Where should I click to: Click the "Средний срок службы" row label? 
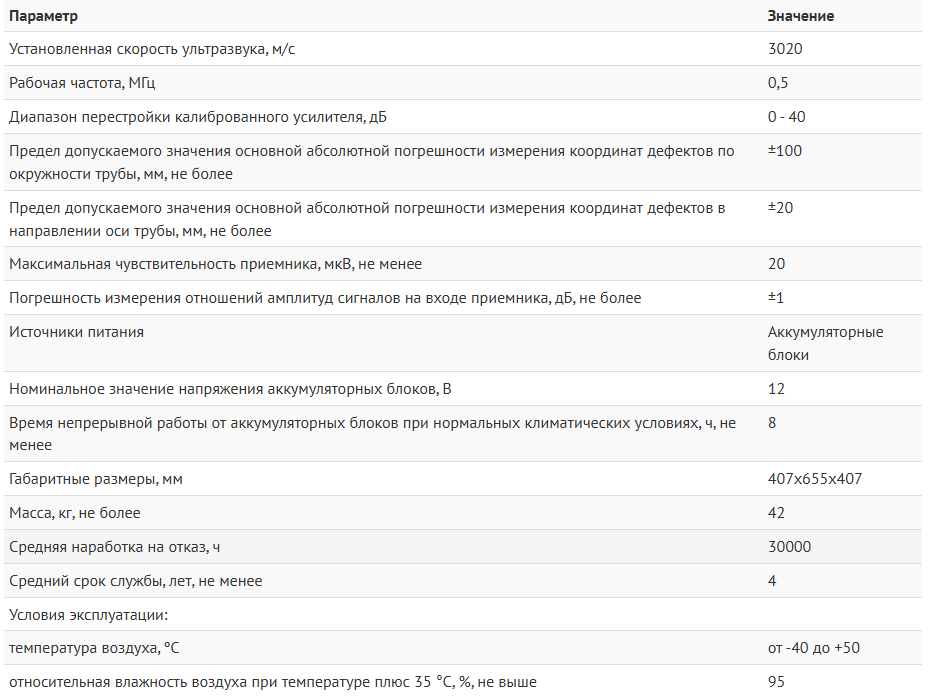click(x=136, y=581)
